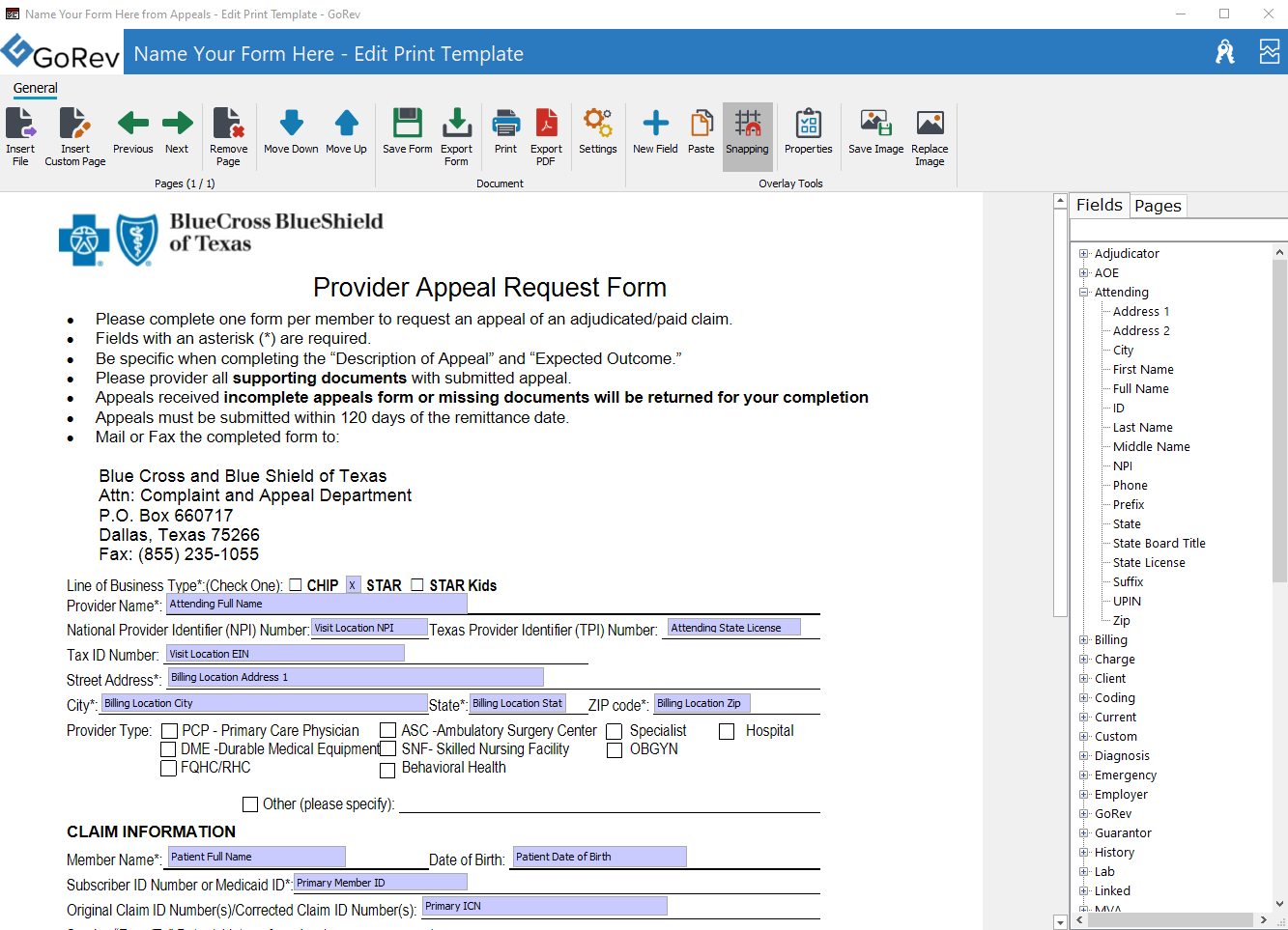Select the NPI field under Attending
The height and width of the screenshot is (930, 1288).
[1122, 465]
